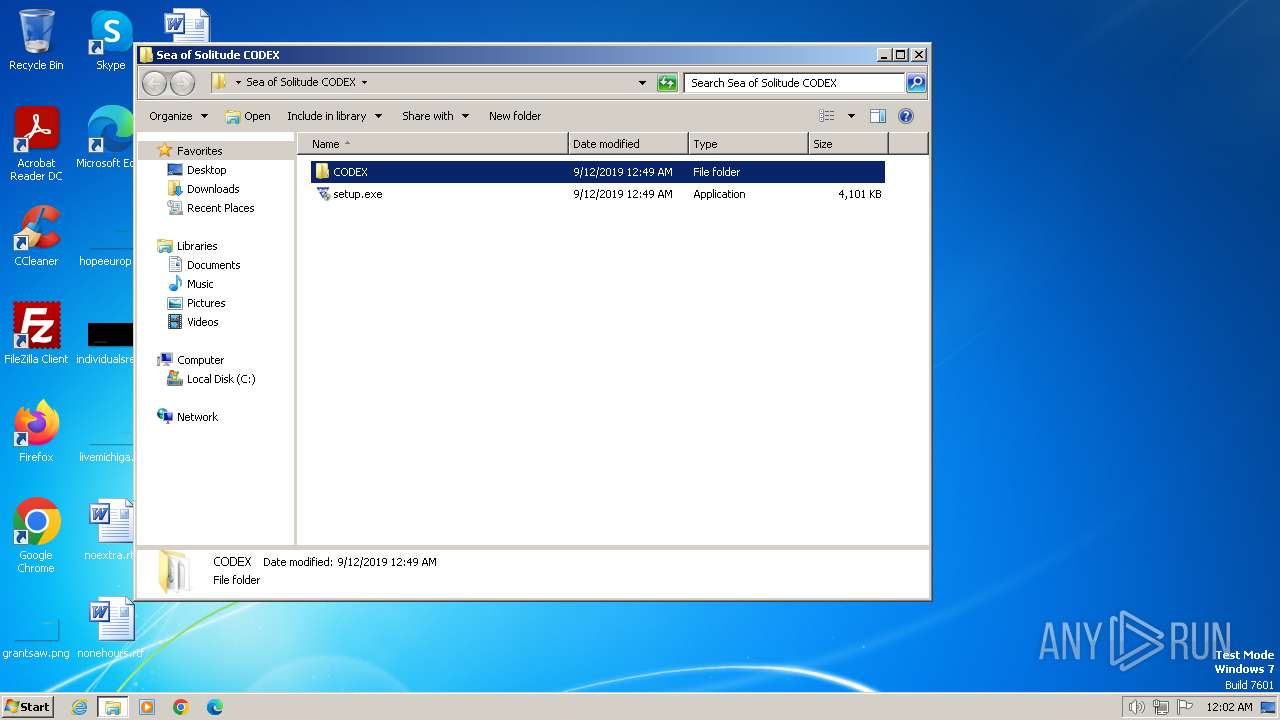Click the Start button
This screenshot has height=720, width=1280.
[x=27, y=707]
